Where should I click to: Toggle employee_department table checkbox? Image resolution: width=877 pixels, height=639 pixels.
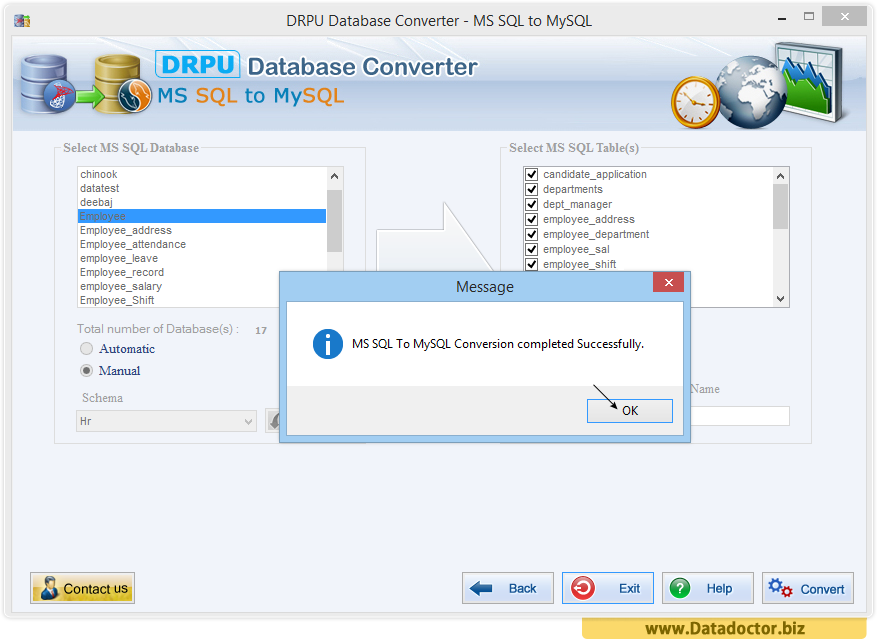(532, 234)
